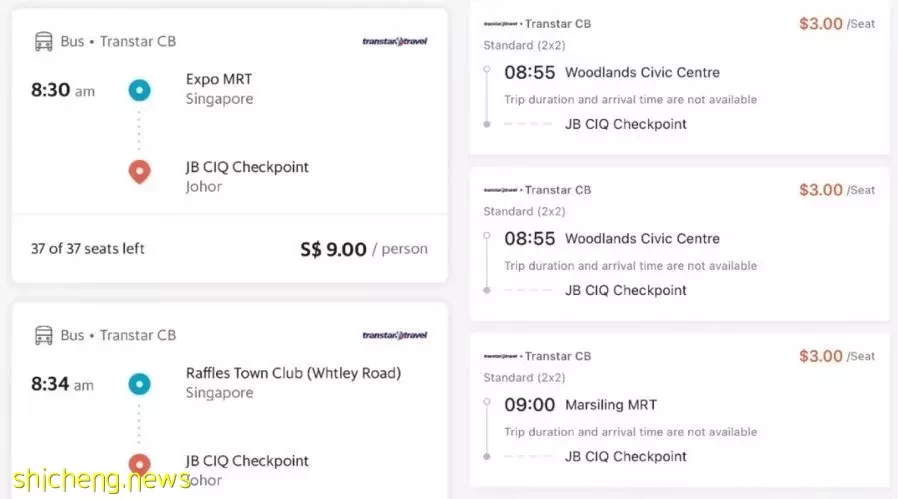Image resolution: width=898 pixels, height=499 pixels.
Task: Click the blue origin marker beside Expo MRT
Action: (x=139, y=90)
